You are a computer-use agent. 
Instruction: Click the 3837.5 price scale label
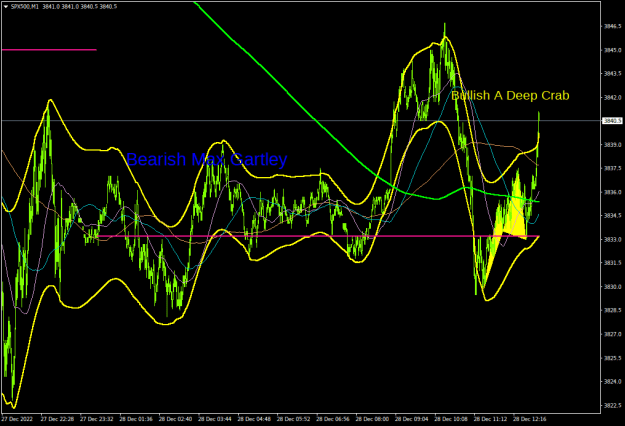coord(612,169)
